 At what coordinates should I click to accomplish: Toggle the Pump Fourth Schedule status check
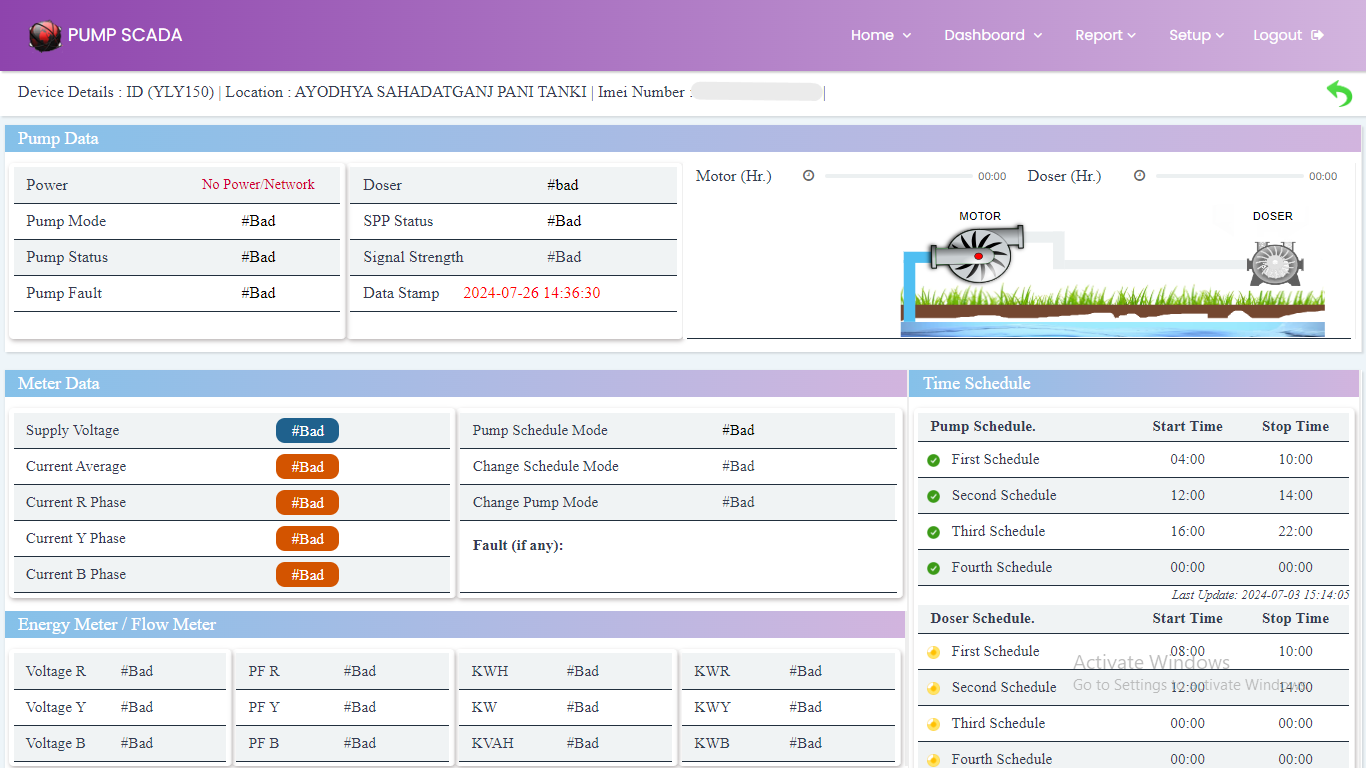[934, 568]
